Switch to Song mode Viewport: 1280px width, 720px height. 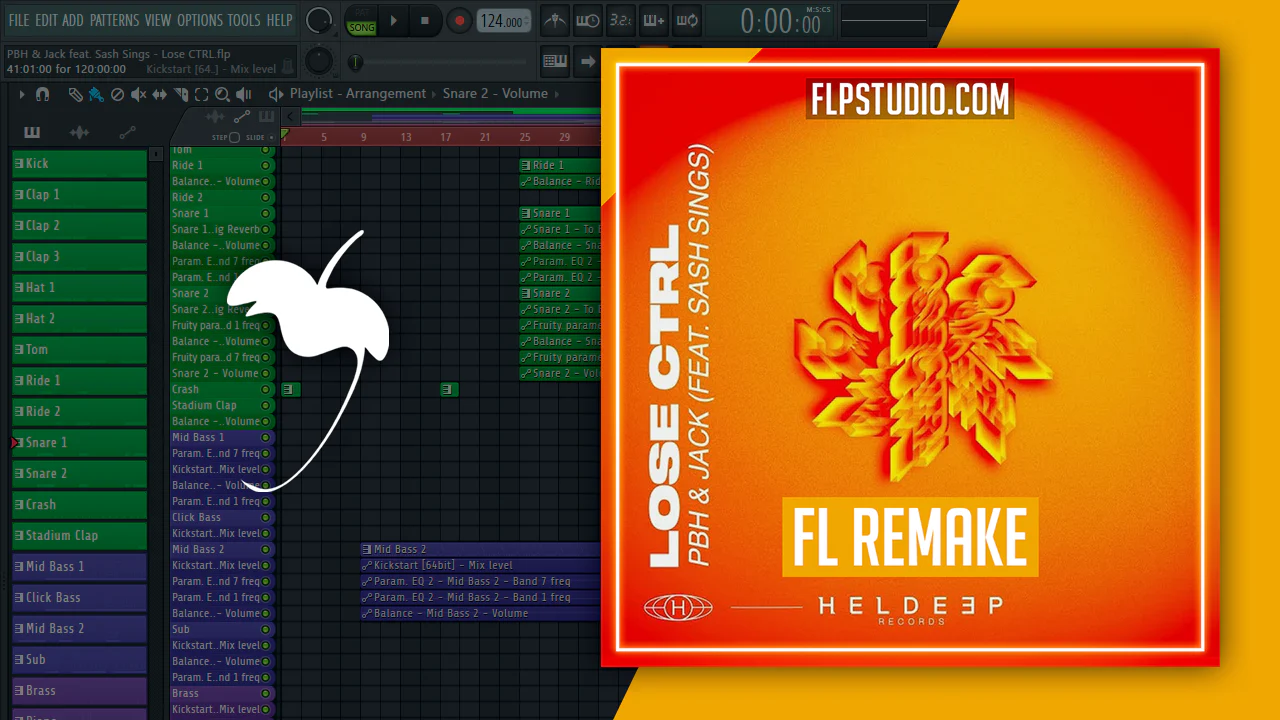pos(361,28)
